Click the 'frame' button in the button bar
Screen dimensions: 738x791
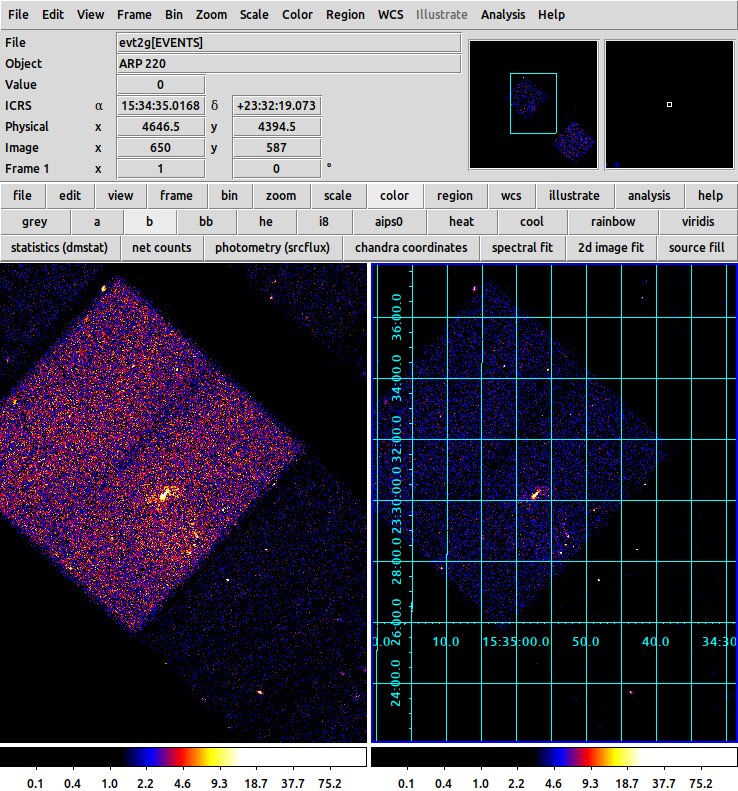[176, 196]
